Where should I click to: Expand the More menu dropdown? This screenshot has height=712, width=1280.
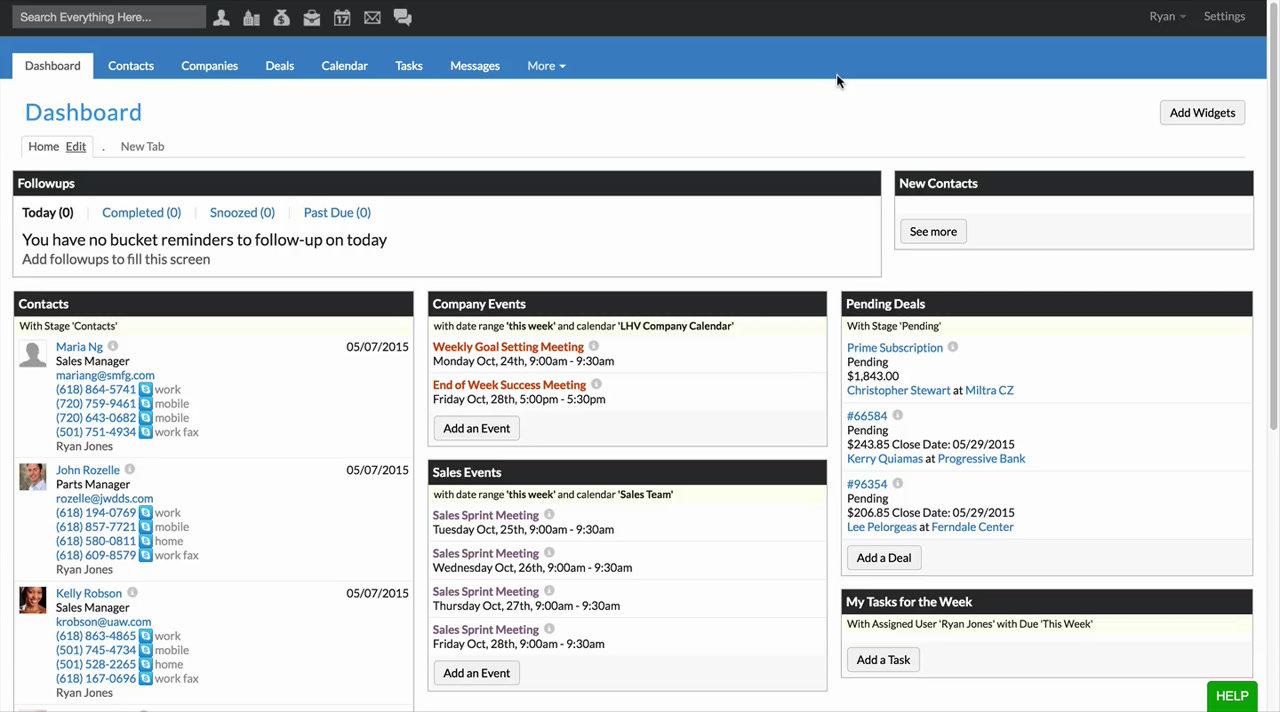coord(546,66)
